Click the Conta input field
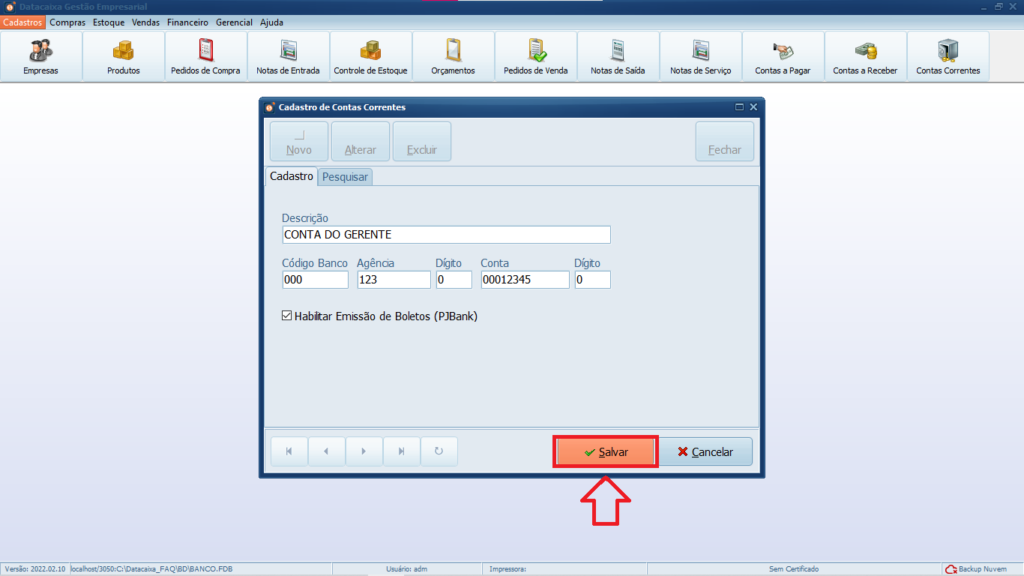Viewport: 1024px width, 576px height. (525, 280)
